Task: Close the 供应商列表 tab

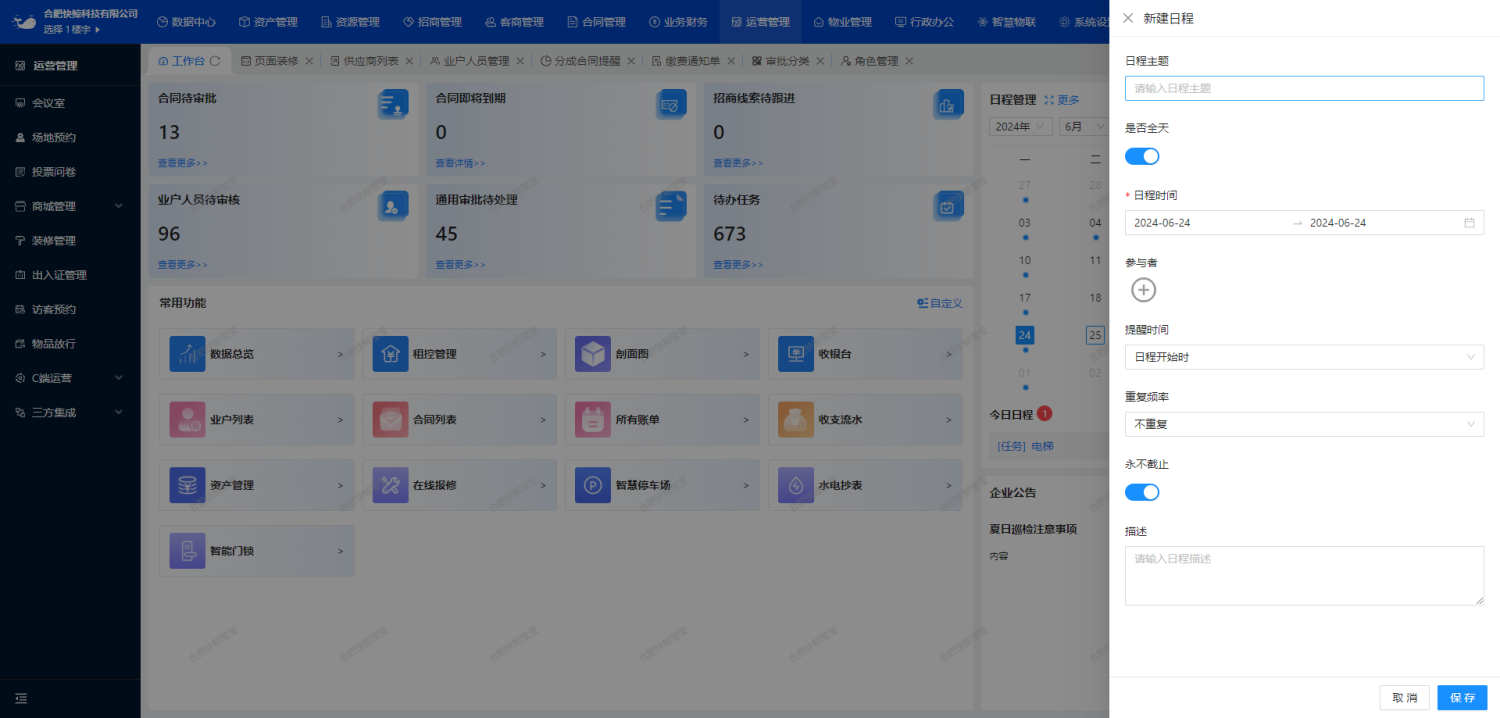Action: pos(408,61)
